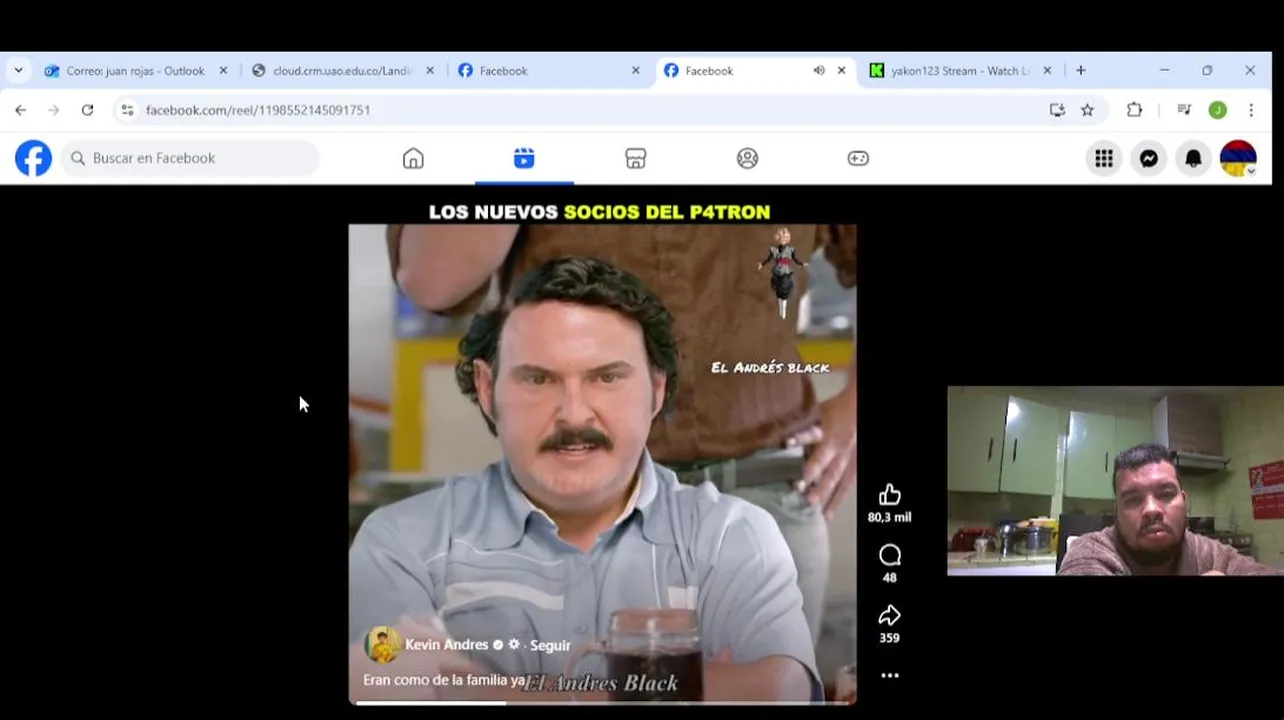
Task: Click the 80,3 mil likes count
Action: (x=889, y=517)
